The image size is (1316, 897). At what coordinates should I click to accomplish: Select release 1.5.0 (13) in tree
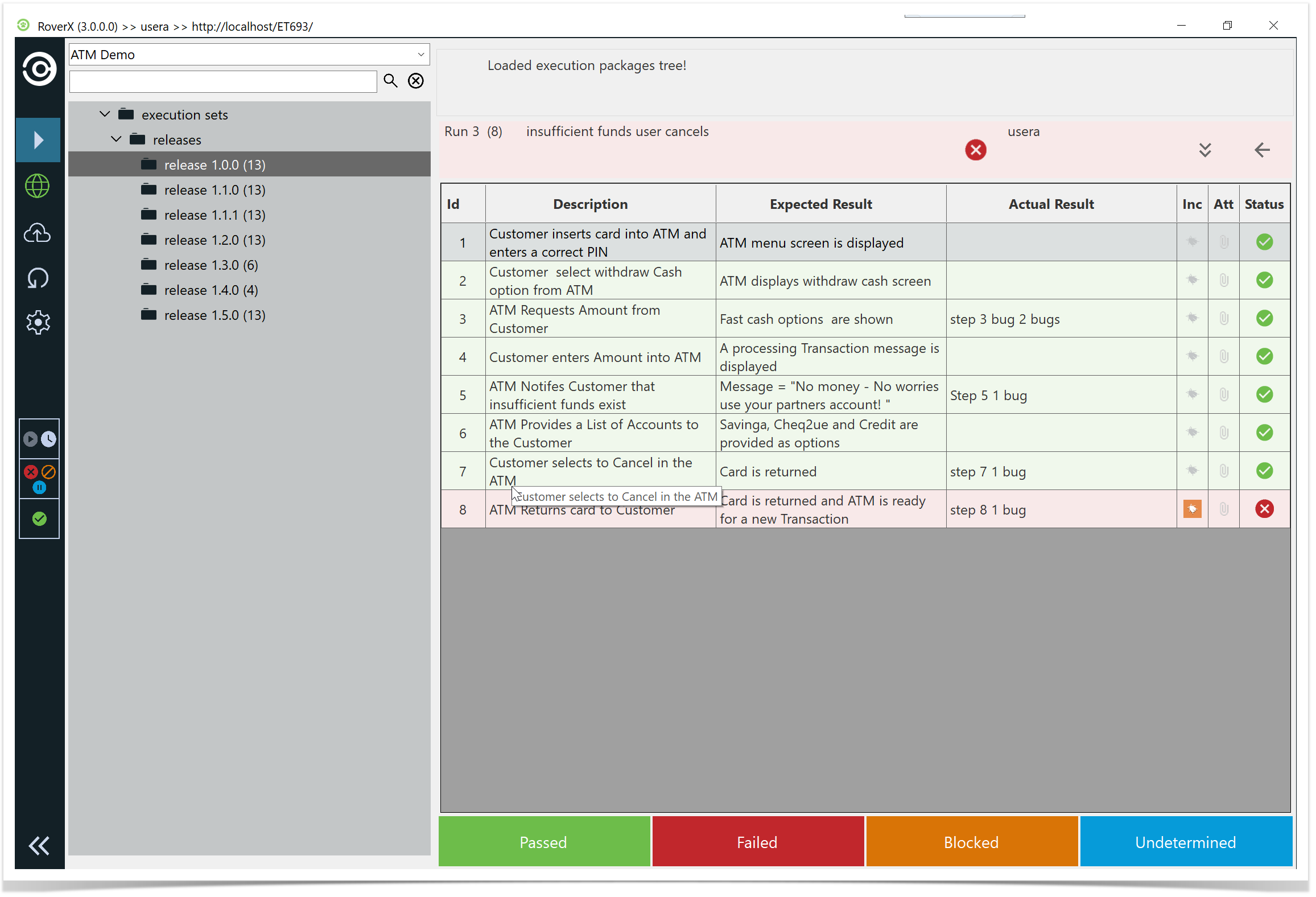point(214,315)
